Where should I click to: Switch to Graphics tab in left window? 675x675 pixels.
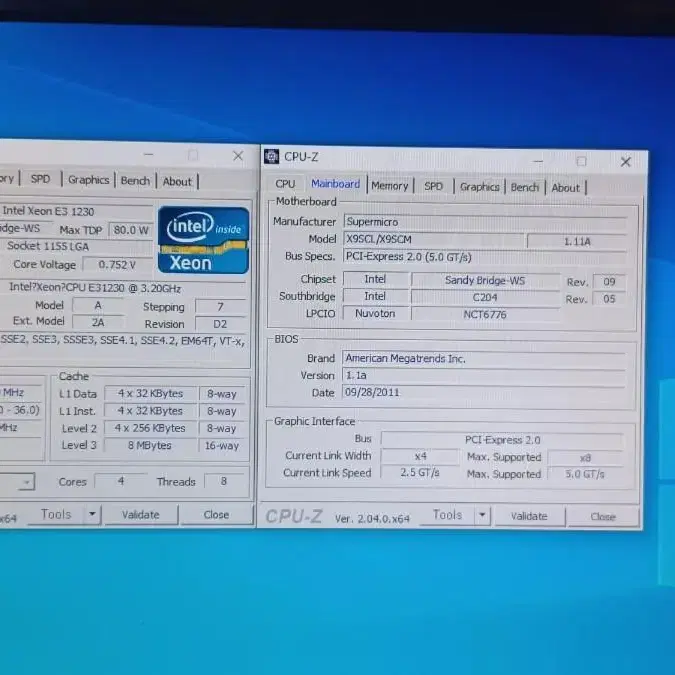[x=88, y=180]
